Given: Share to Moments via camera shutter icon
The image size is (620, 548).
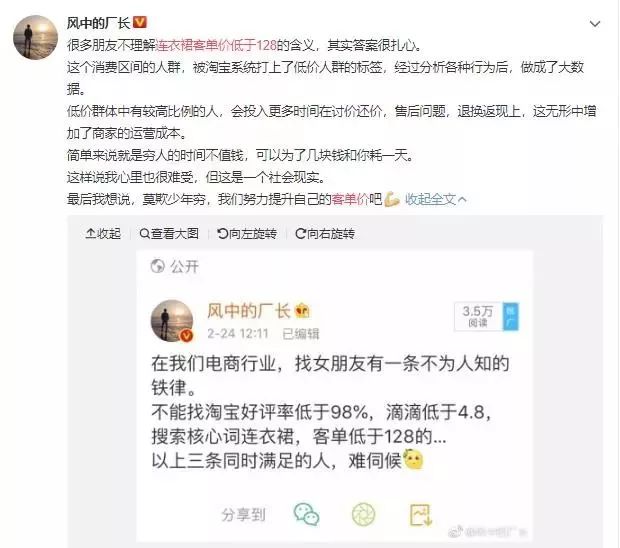Looking at the screenshot, I should [x=363, y=514].
